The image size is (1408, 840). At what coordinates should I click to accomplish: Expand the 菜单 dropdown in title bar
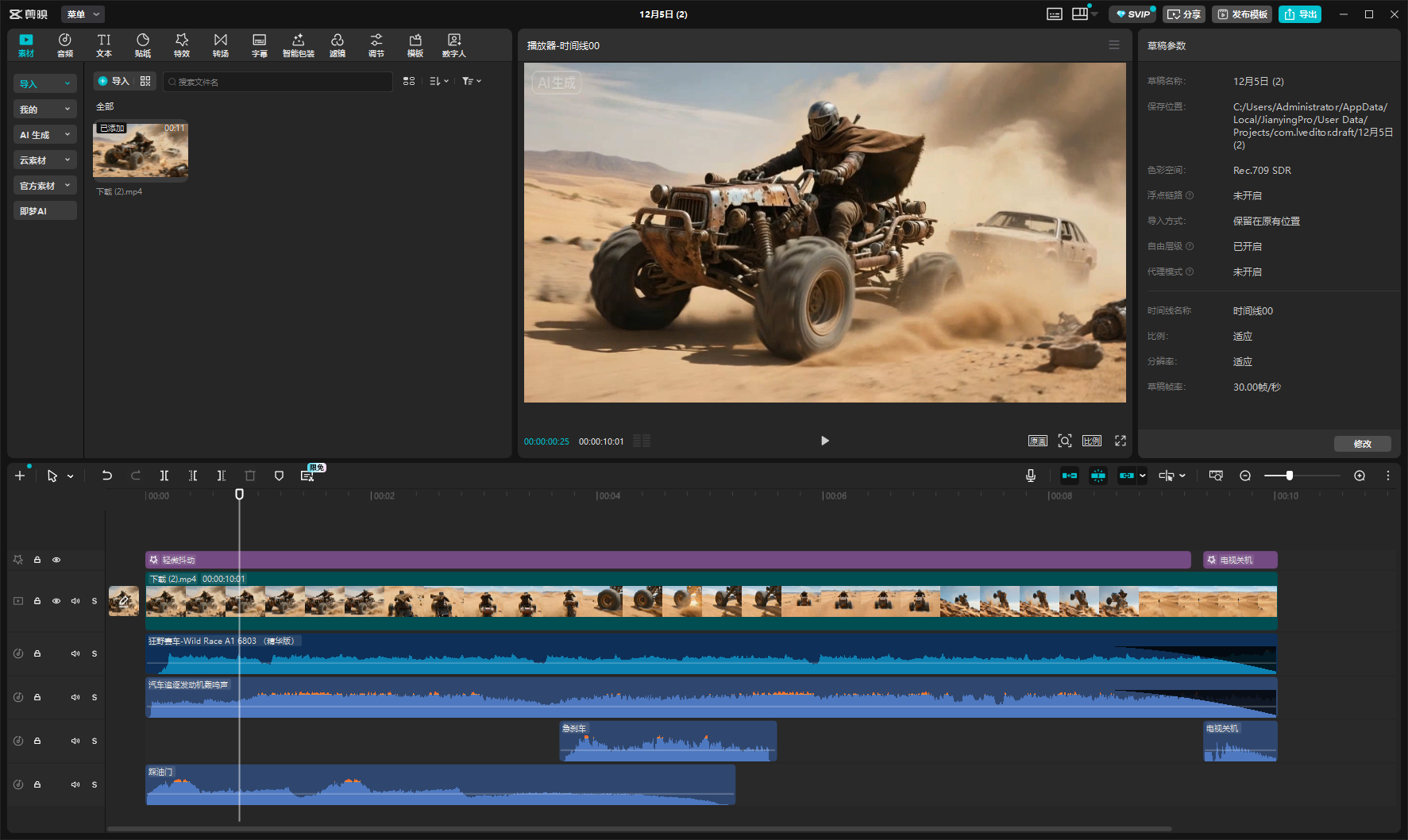83,14
